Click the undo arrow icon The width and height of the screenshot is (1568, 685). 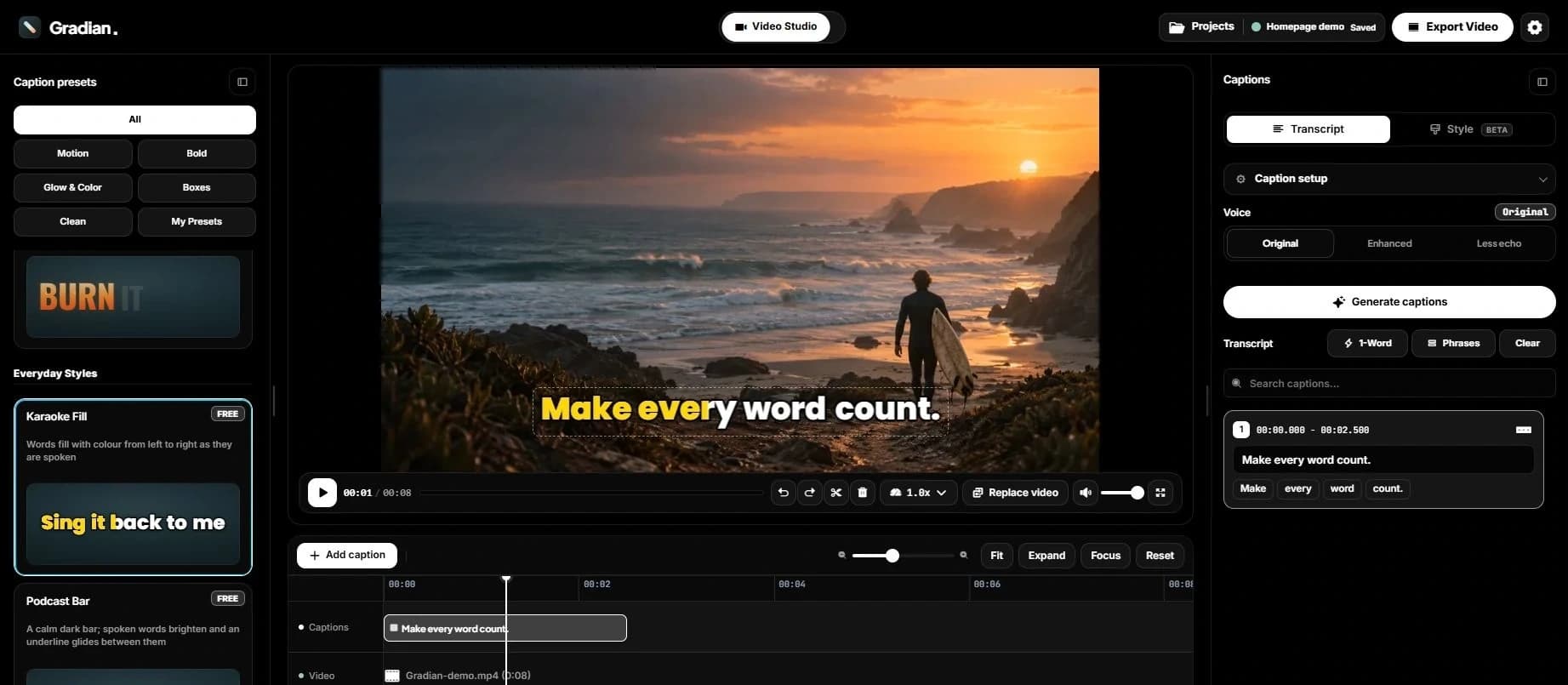click(784, 493)
